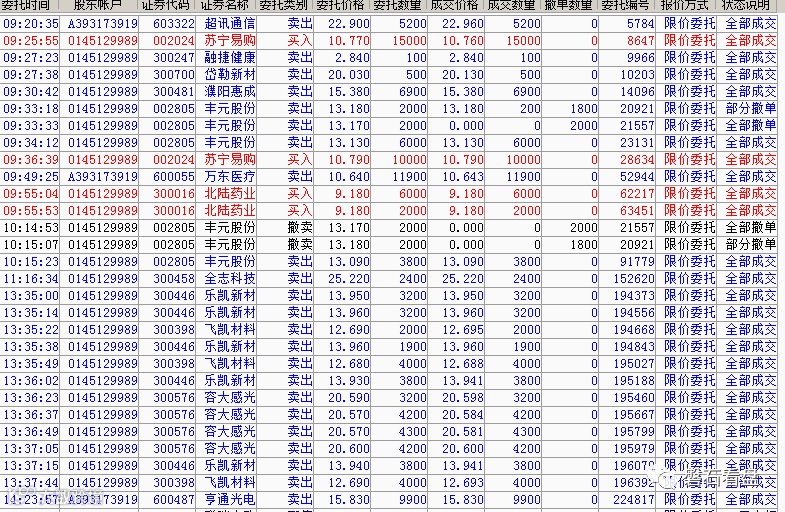Select stock name 濮阳惠成

230,92
